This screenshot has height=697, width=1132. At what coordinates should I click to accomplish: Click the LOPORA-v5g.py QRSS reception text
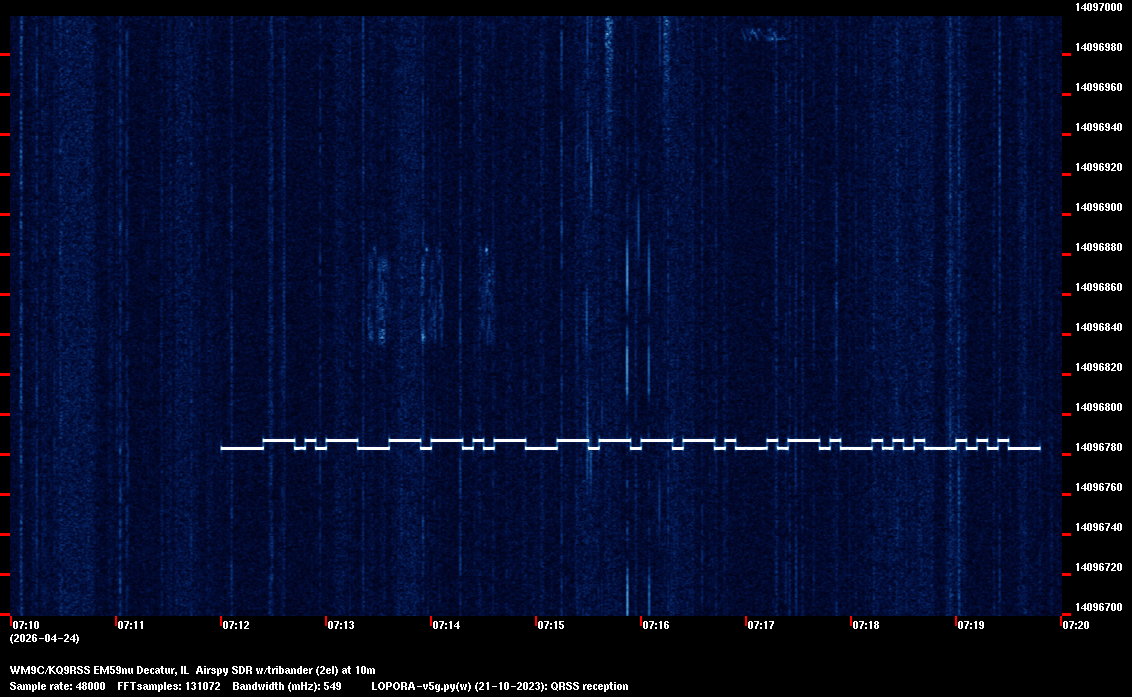click(x=499, y=686)
